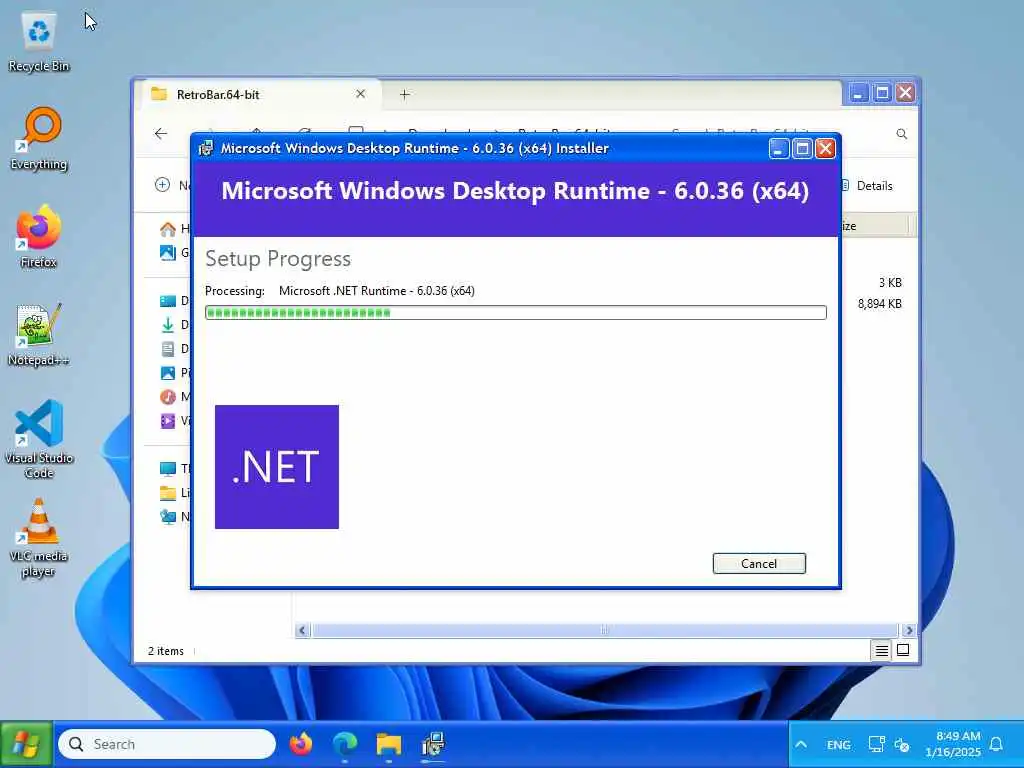Switch Explorer to large thumbnails view
1024x768 pixels.
tap(903, 650)
